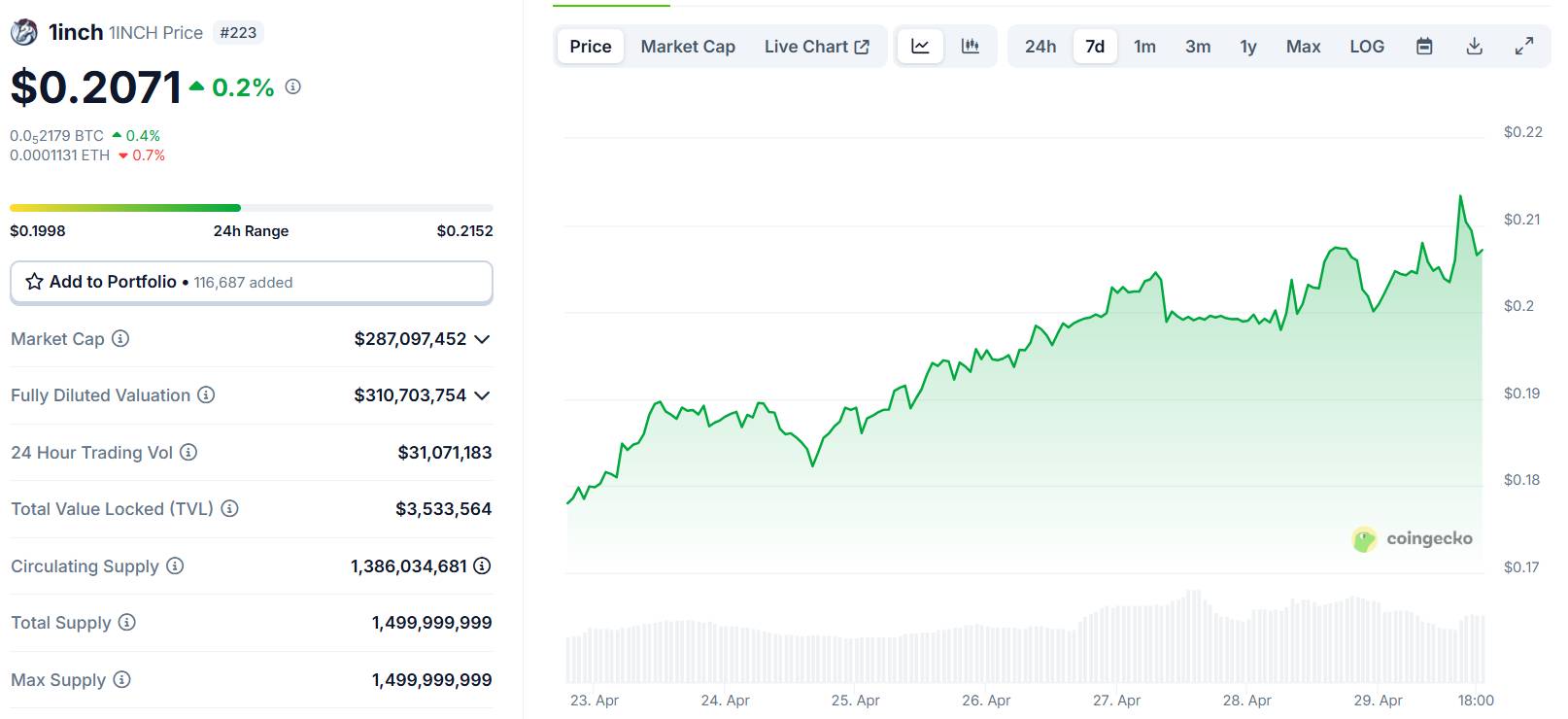Select the Max time range
The width and height of the screenshot is (1568, 719).
pyautogui.click(x=1303, y=46)
